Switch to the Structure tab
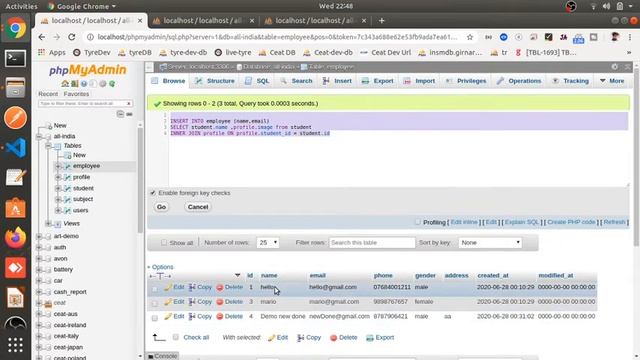640x360 pixels. (x=215, y=81)
